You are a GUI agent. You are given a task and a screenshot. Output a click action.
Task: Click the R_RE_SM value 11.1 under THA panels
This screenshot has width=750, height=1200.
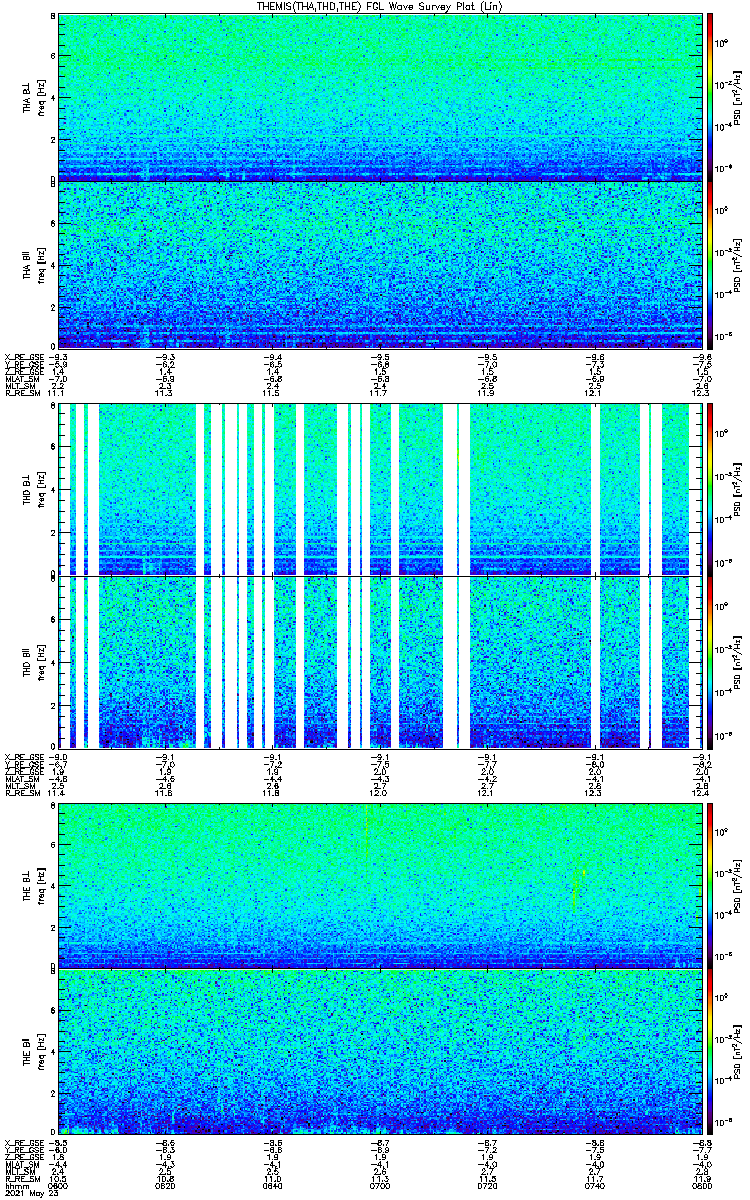57,393
